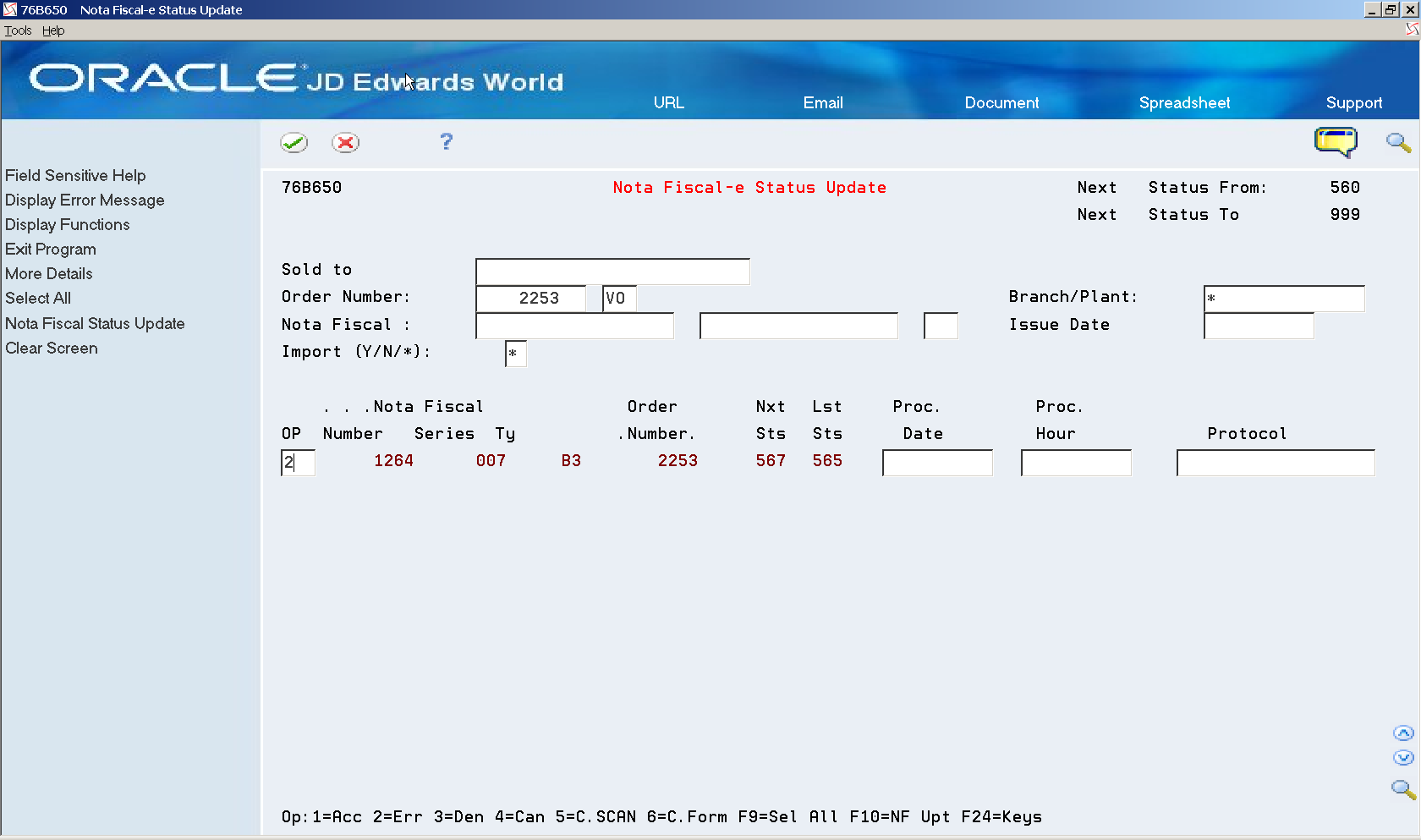Click Nota Fiscal number 1264
This screenshot has width=1421, height=840.
(393, 461)
